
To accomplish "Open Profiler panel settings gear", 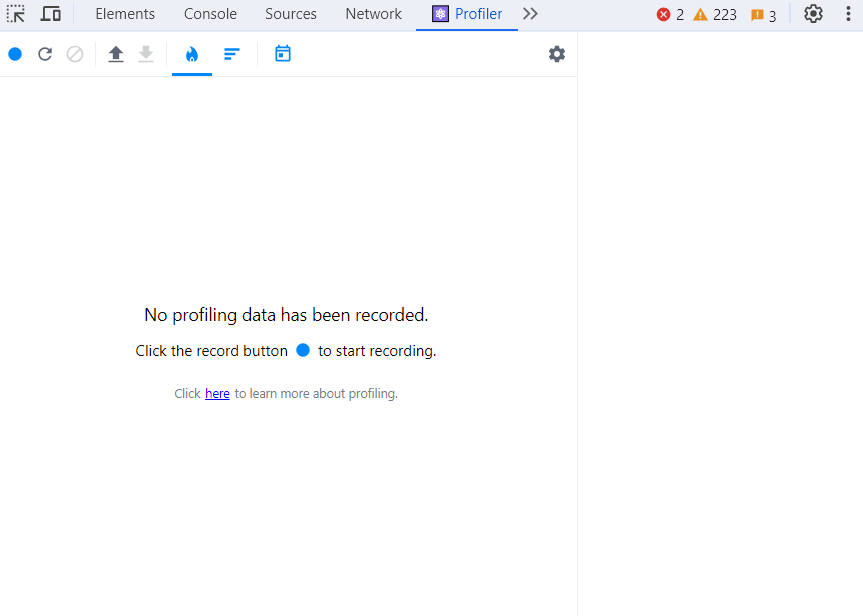I will point(557,54).
